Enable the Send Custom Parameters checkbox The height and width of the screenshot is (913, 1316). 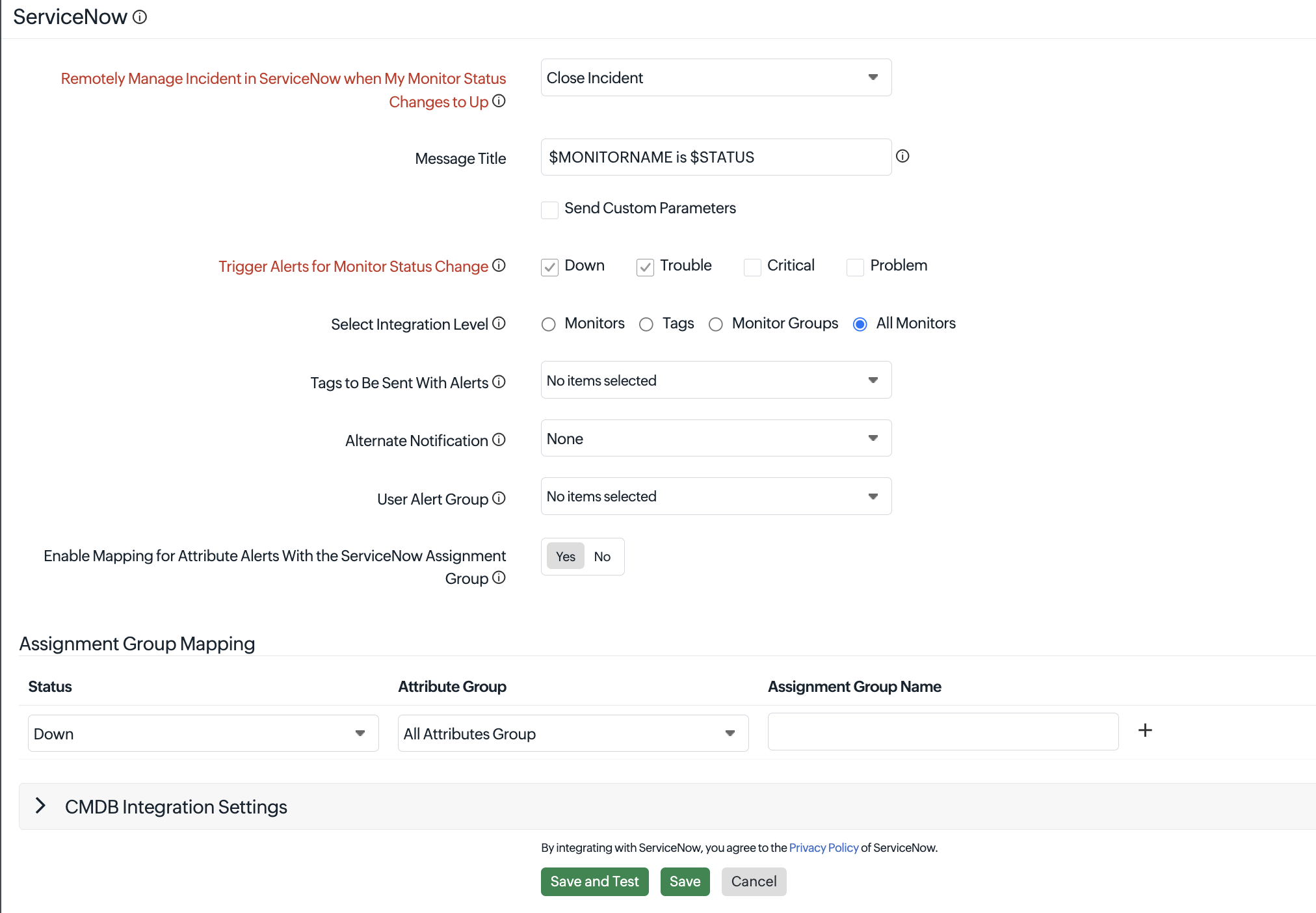coord(549,209)
